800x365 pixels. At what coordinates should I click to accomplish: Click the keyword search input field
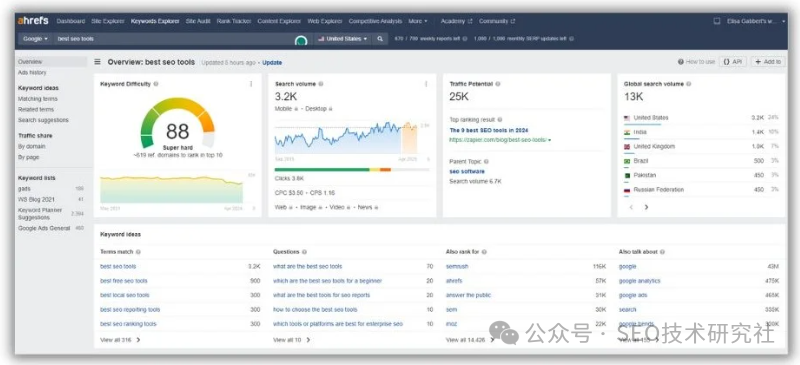pos(173,39)
